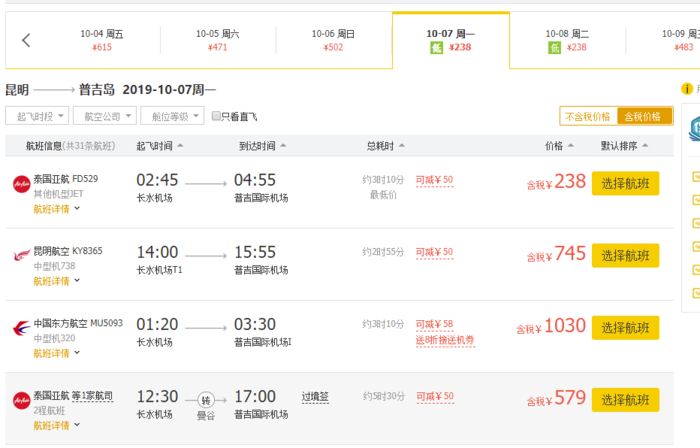The height and width of the screenshot is (448, 700).
Task: Enable the 只看直飞 checkbox
Action: tap(217, 116)
